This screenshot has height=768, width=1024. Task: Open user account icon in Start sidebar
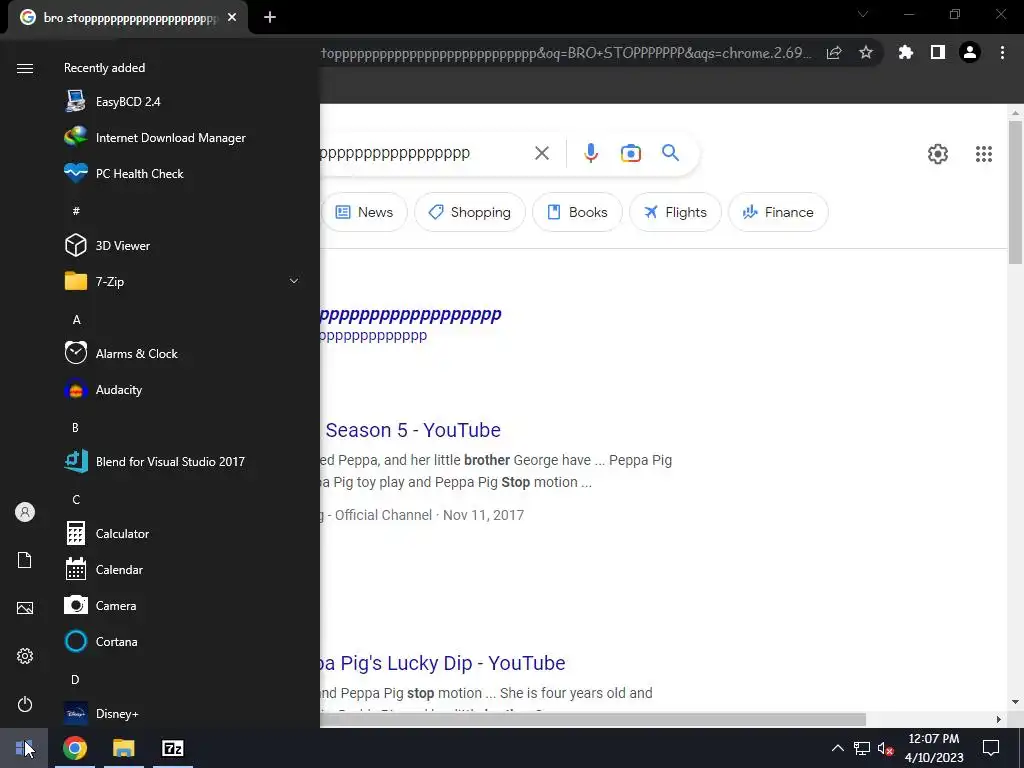[25, 512]
